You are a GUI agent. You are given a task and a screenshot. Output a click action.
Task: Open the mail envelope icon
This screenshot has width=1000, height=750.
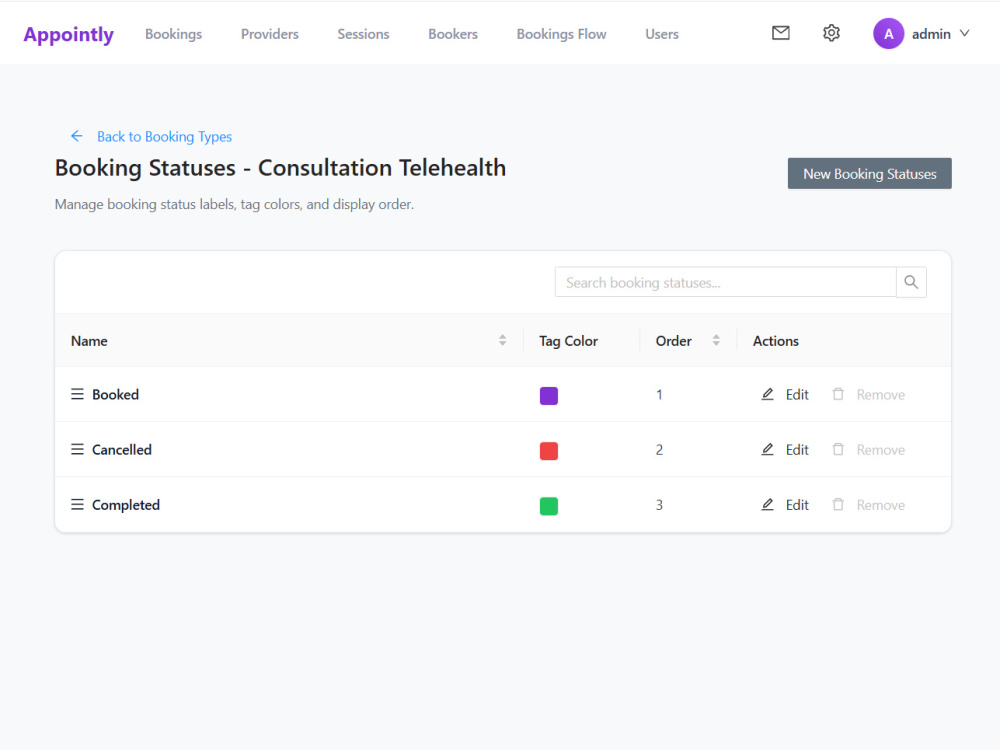tap(781, 33)
